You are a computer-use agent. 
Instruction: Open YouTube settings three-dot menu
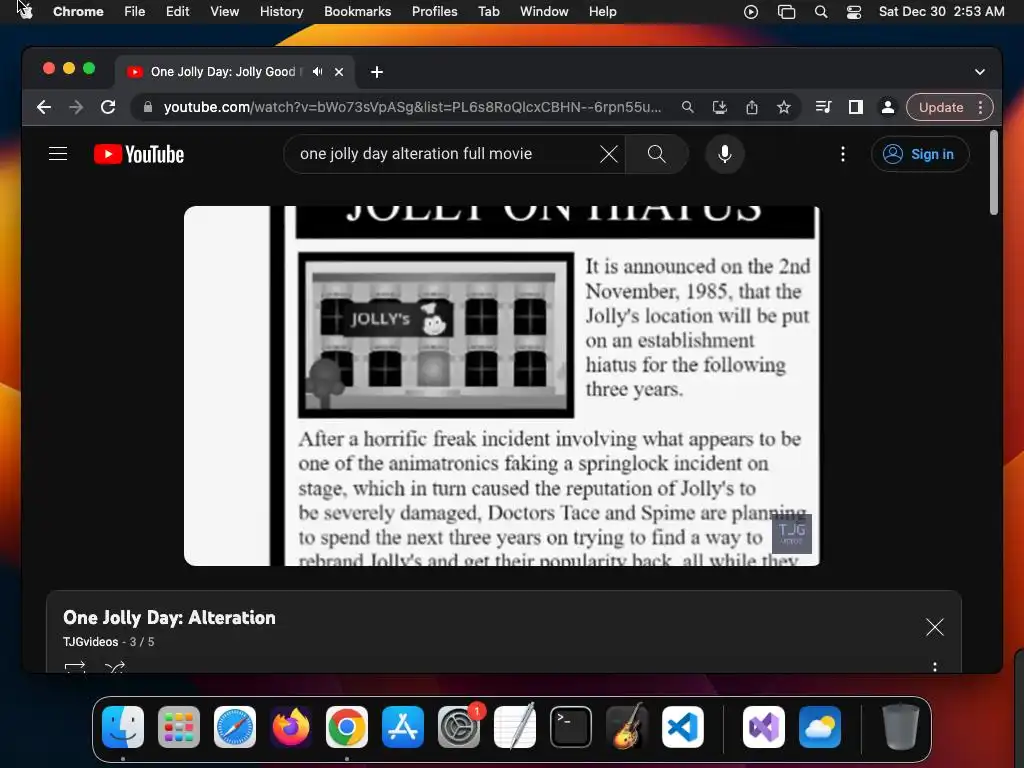843,154
